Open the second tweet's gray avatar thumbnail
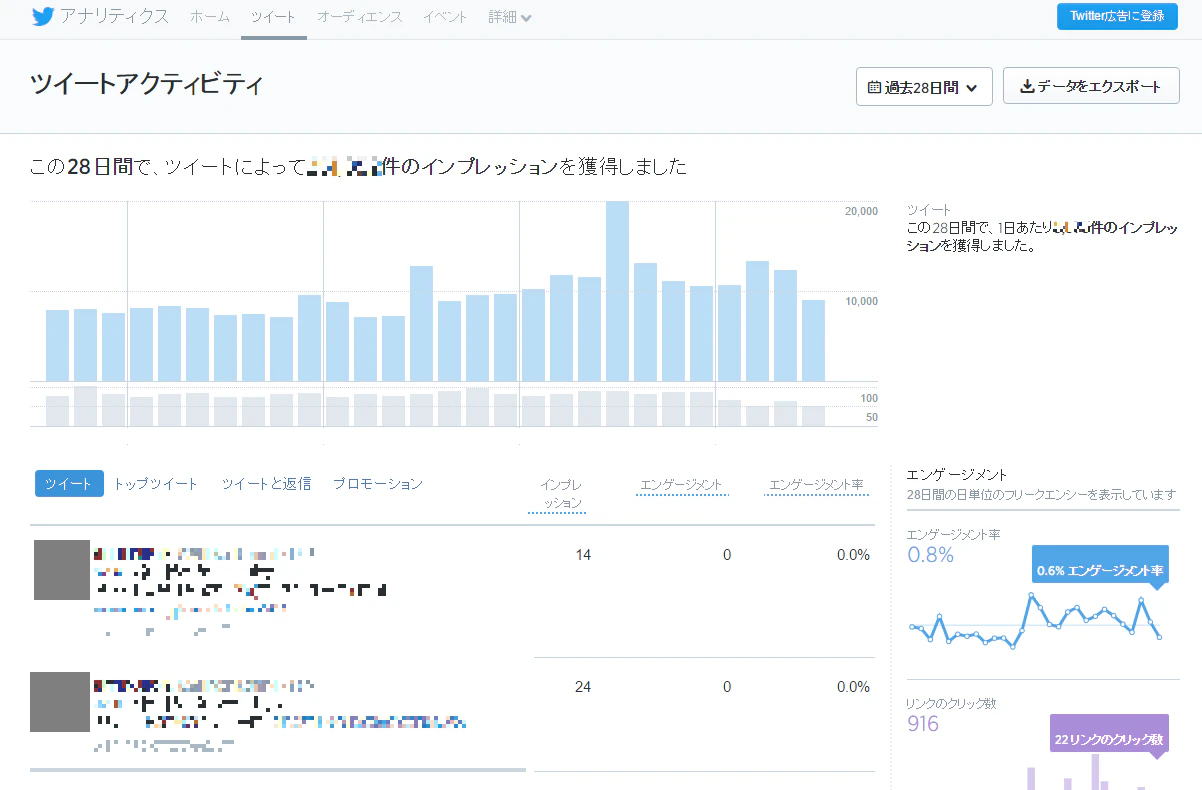Viewport: 1202px width, 790px height. coord(58,702)
